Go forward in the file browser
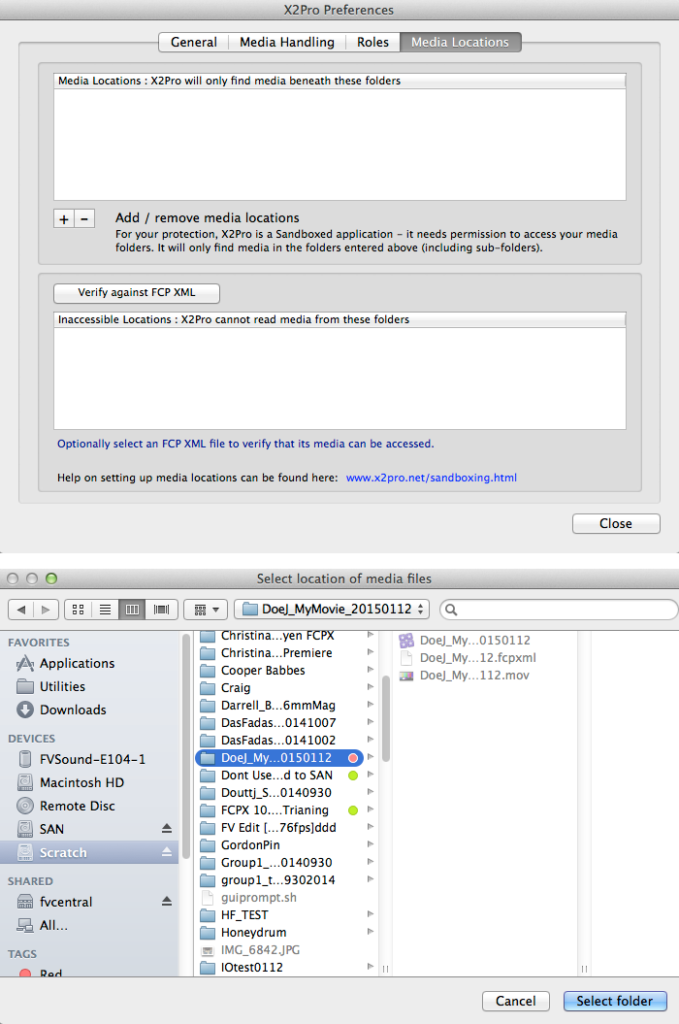 (46, 609)
